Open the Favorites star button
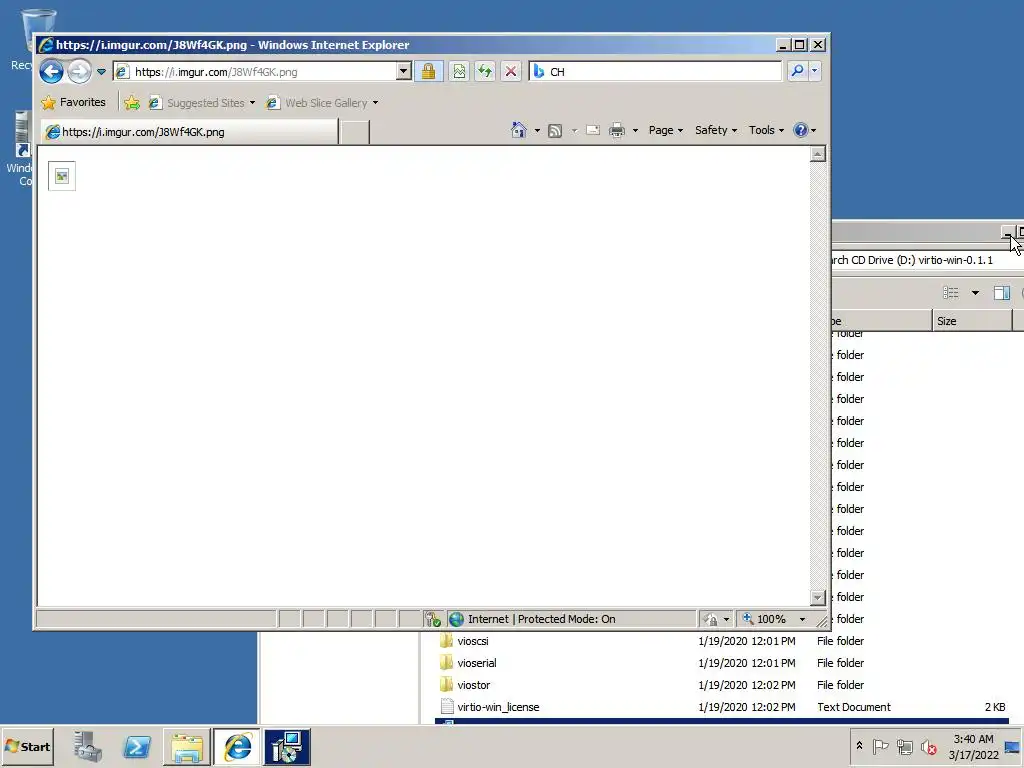This screenshot has height=768, width=1024. [x=73, y=103]
